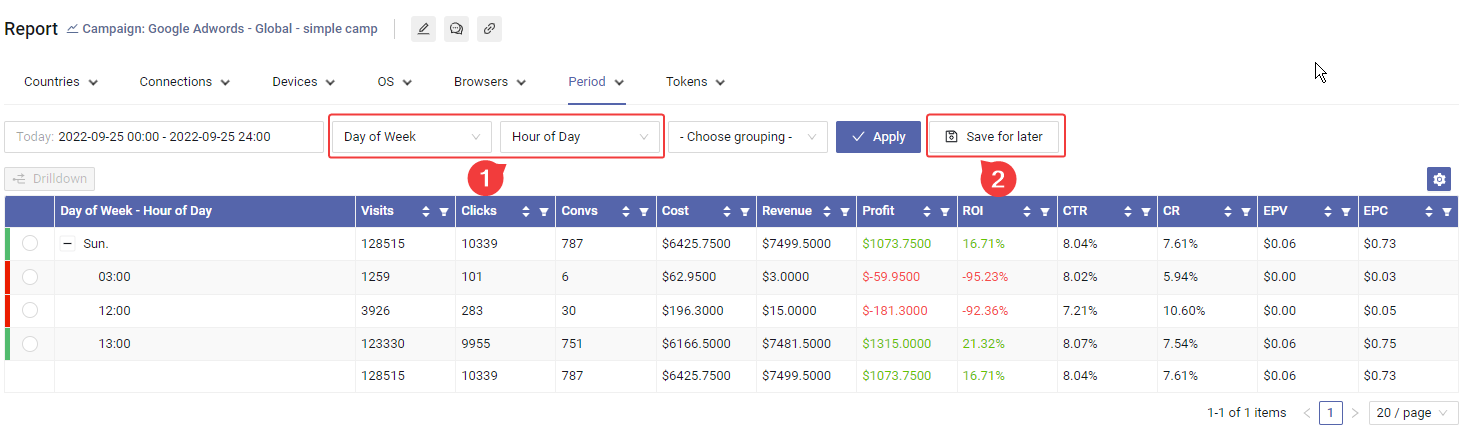Open the Choose grouping dropdown
The image size is (1464, 441).
pos(748,137)
